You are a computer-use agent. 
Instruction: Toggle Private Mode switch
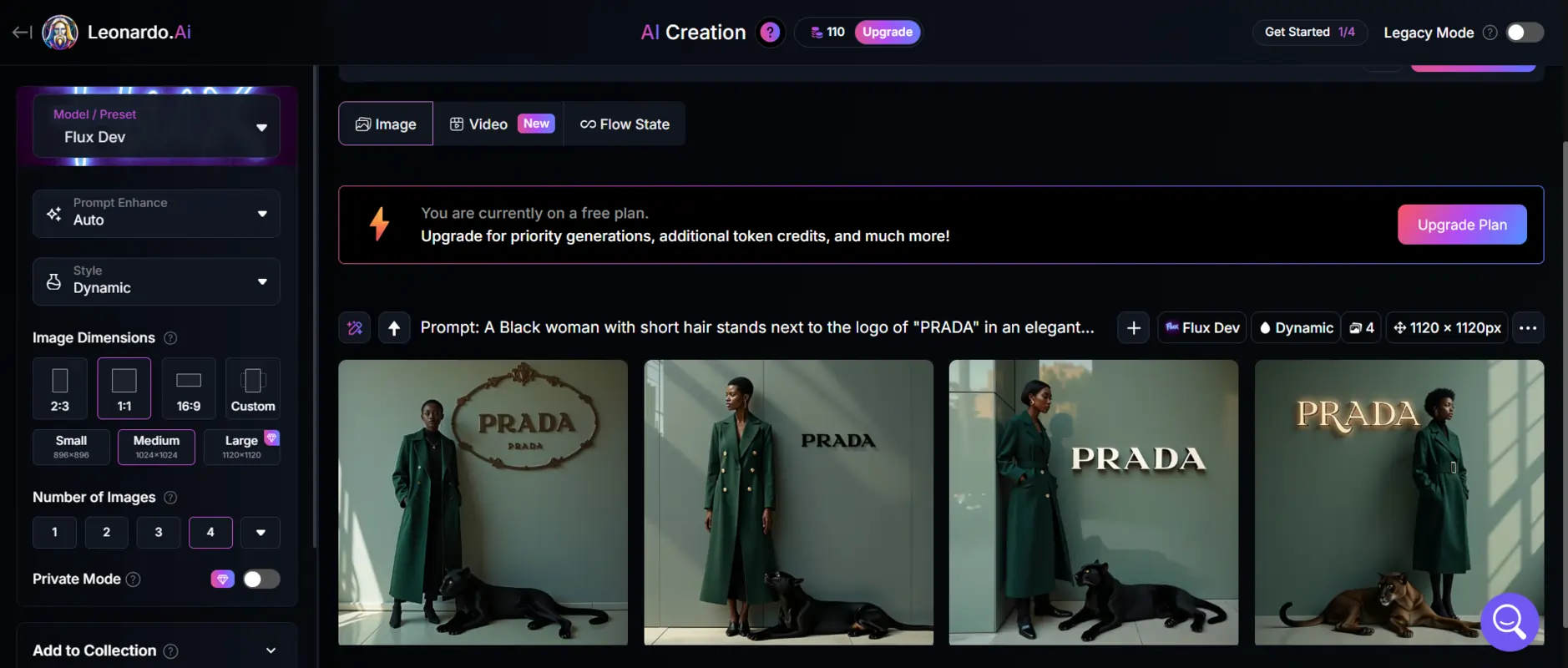pyautogui.click(x=261, y=579)
